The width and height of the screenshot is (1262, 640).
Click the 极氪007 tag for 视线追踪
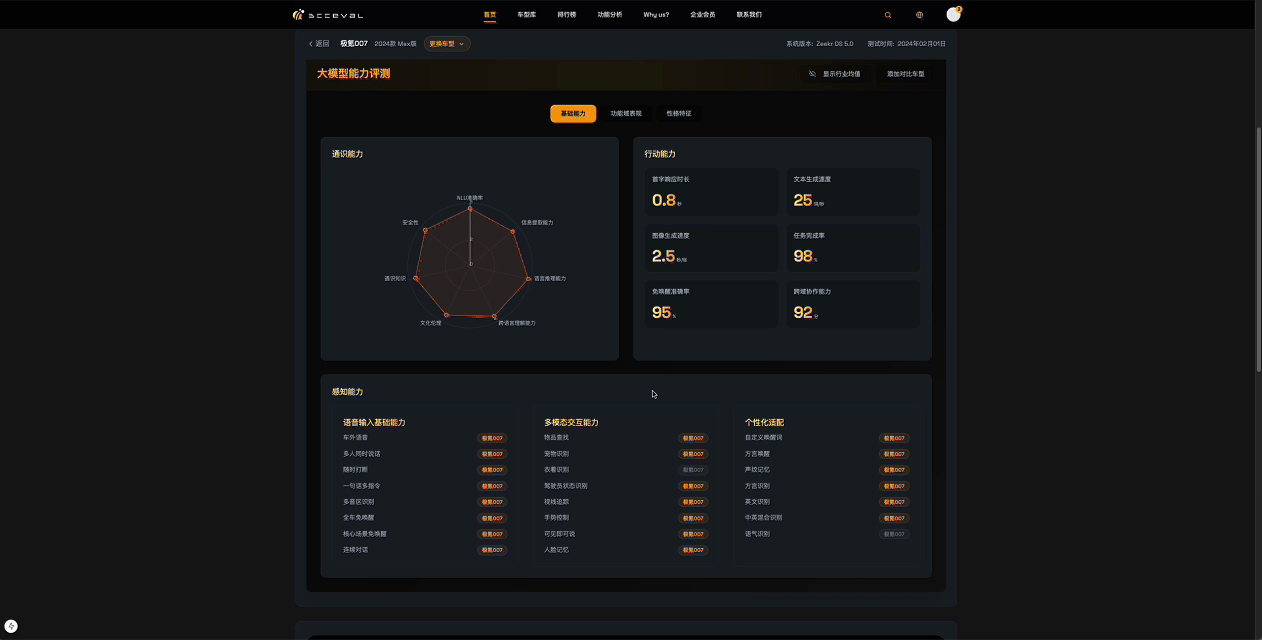coord(693,502)
